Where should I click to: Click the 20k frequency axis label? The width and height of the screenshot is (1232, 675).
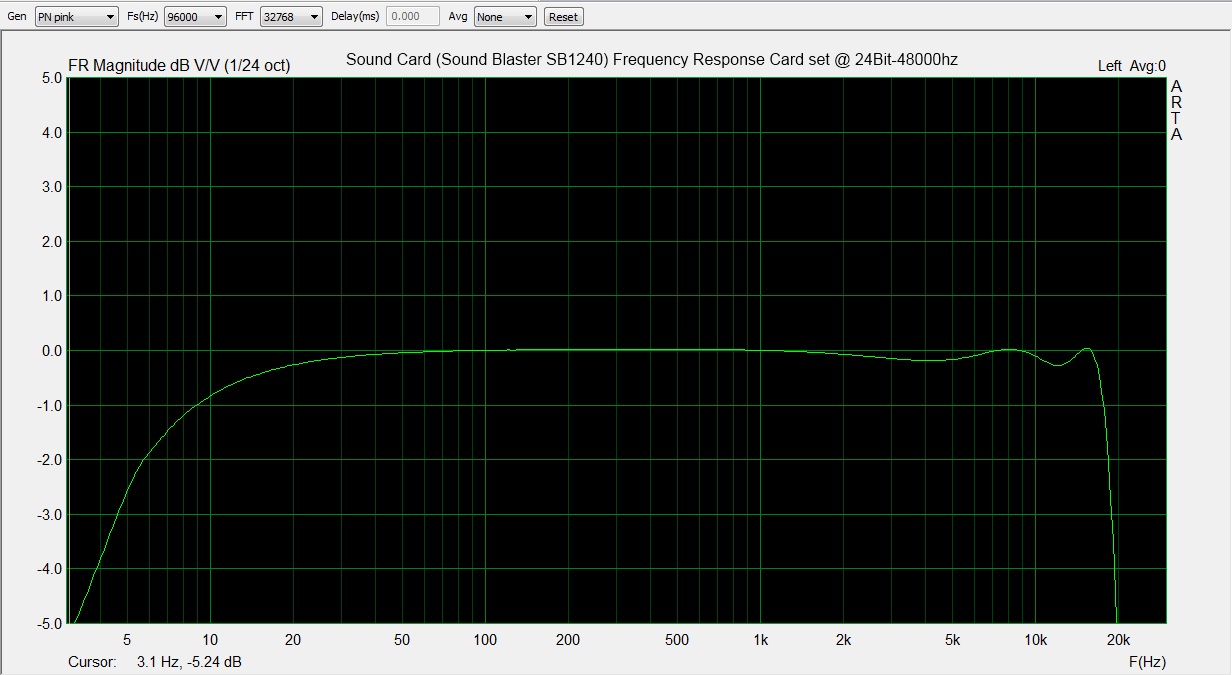coord(1118,640)
